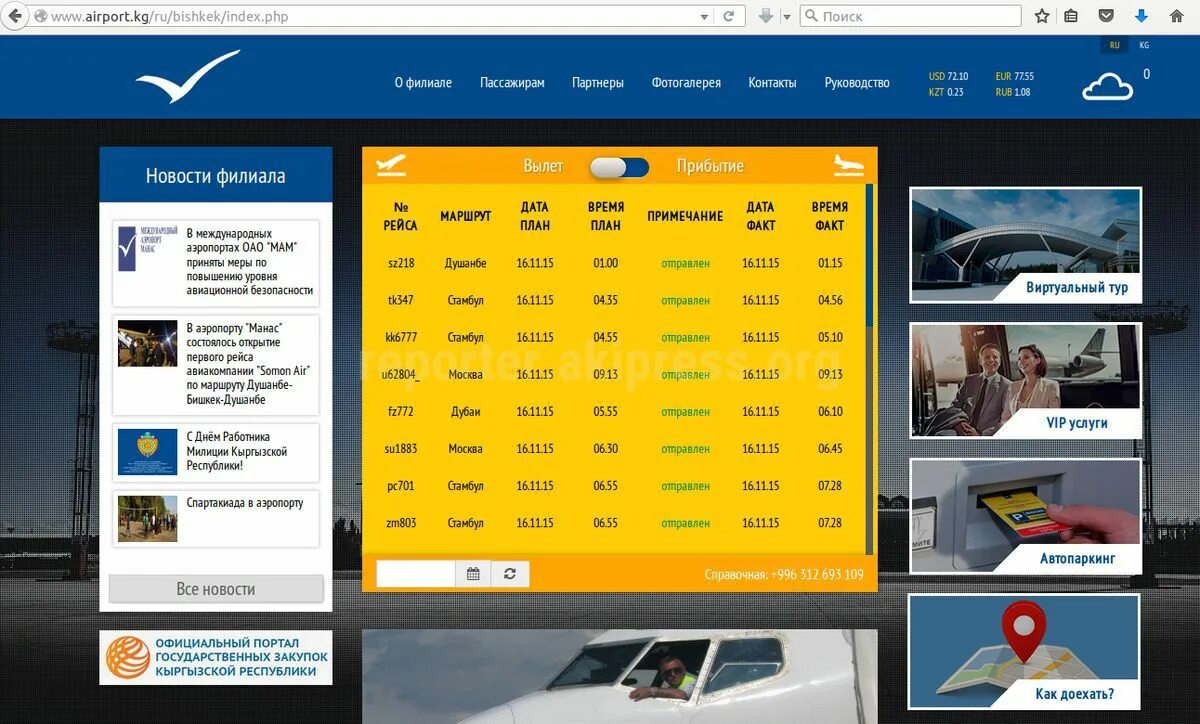Click the USD 72.10 exchange rate
The height and width of the screenshot is (724, 1200).
pos(948,76)
